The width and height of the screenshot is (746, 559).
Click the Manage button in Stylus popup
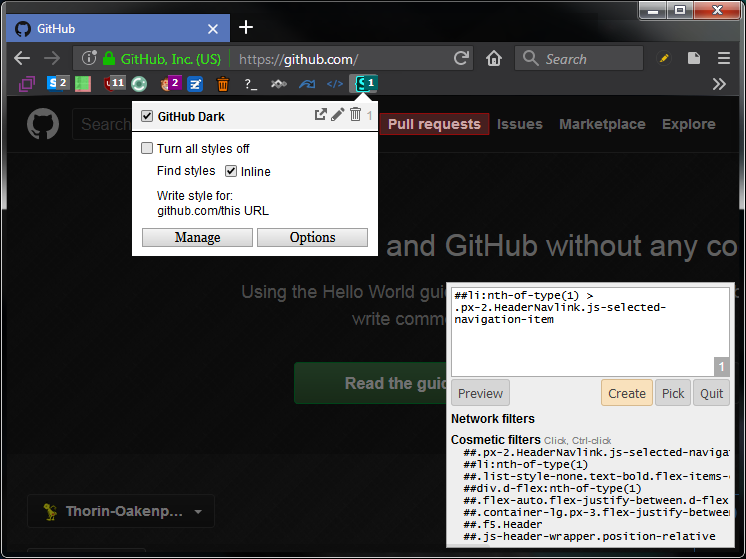(197, 237)
